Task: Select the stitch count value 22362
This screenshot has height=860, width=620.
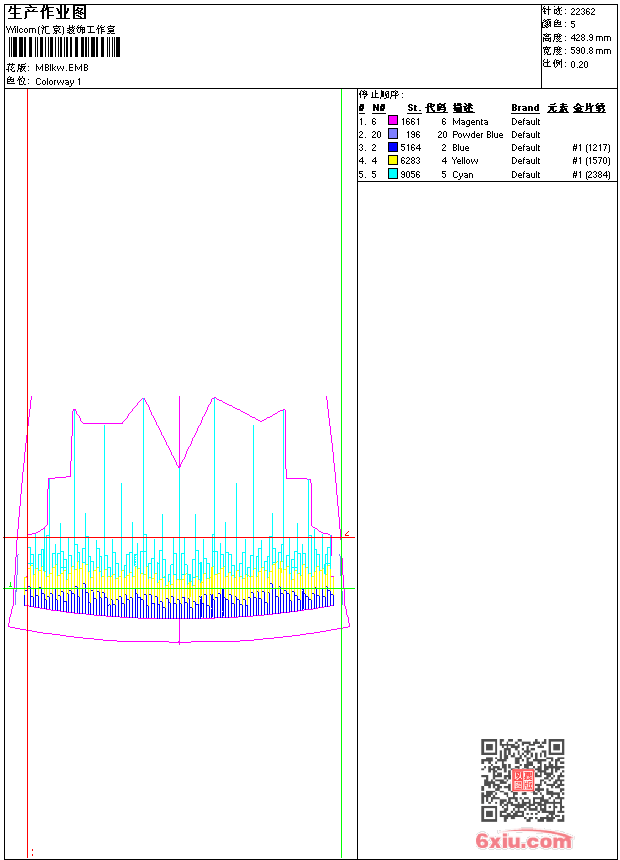Action: click(583, 11)
